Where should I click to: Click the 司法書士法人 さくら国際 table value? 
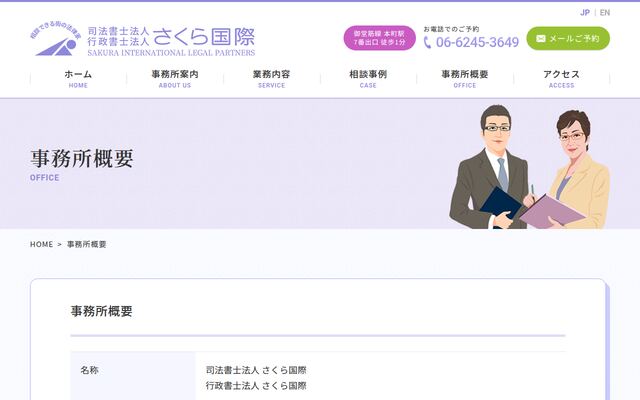tap(256, 370)
